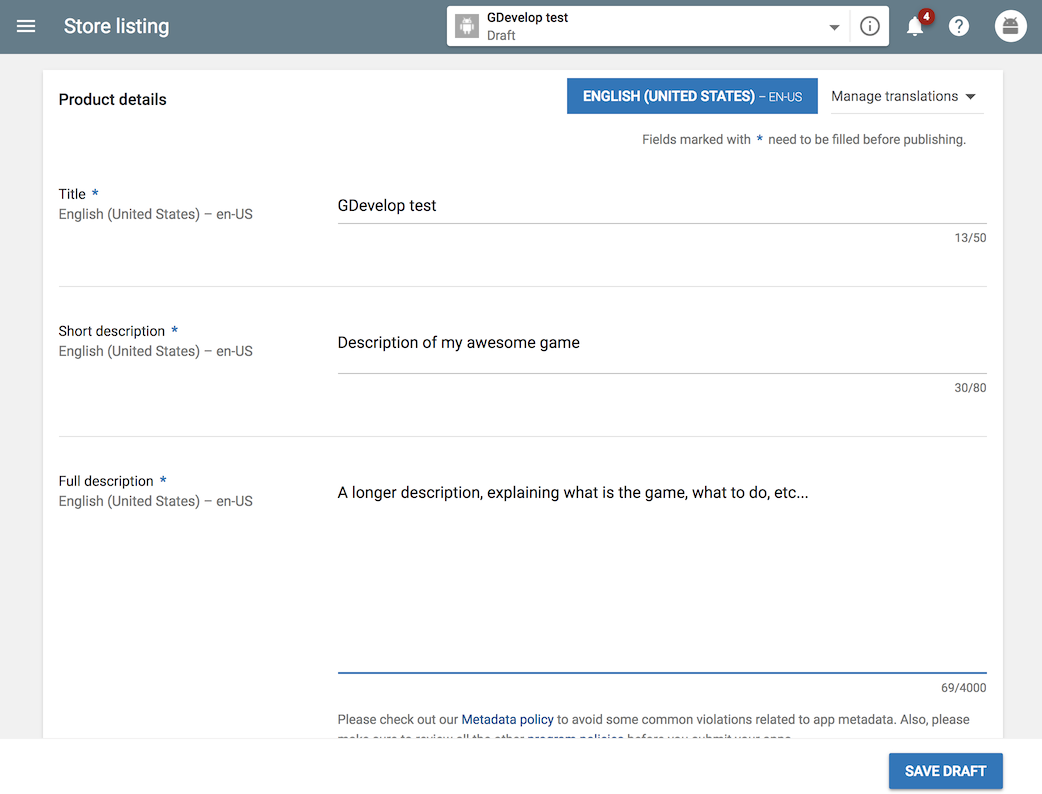Image resolution: width=1042 pixels, height=794 pixels.
Task: Open the Metadata policy link
Action: [x=507, y=719]
